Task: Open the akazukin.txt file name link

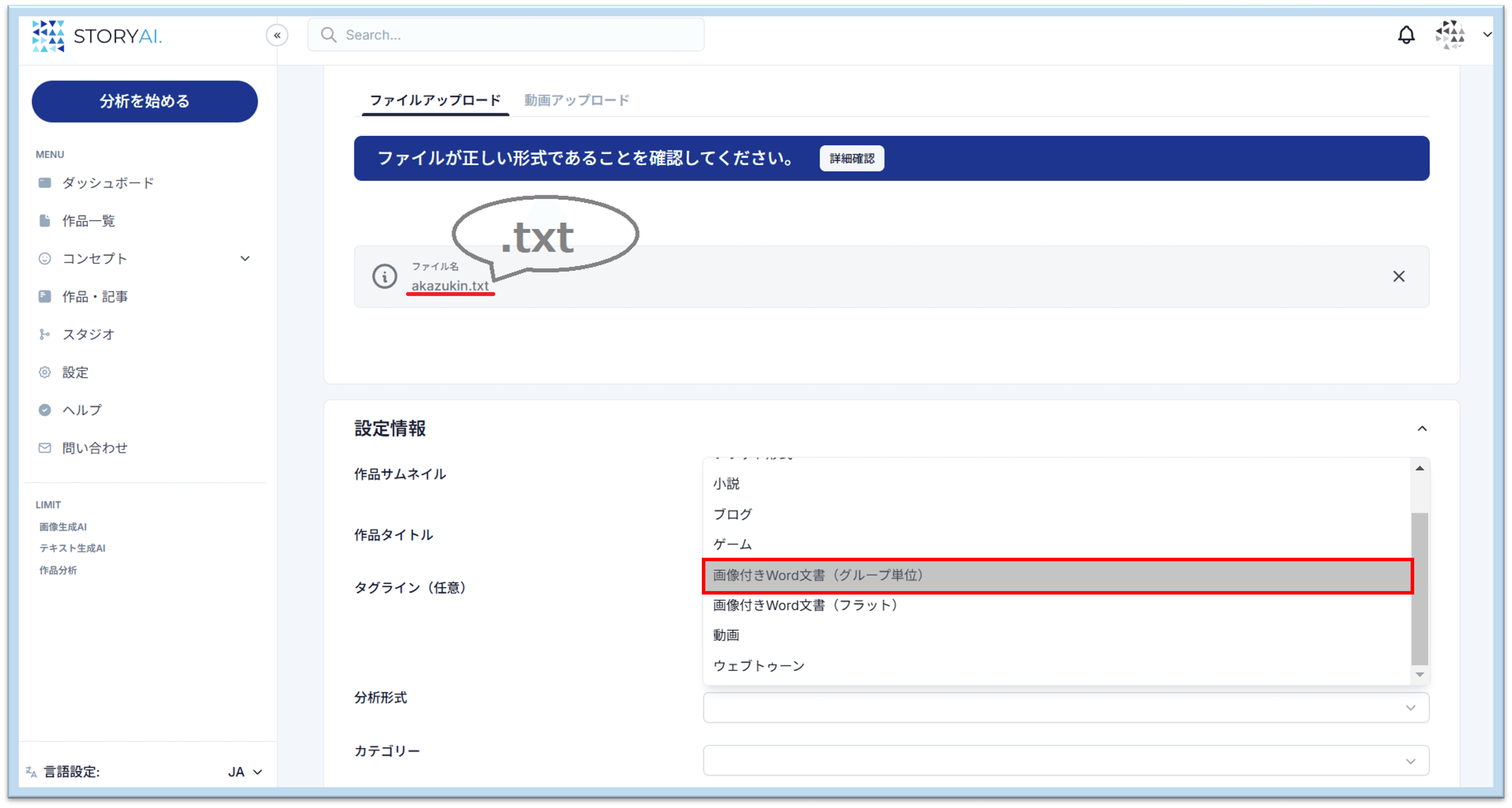Action: tap(450, 286)
